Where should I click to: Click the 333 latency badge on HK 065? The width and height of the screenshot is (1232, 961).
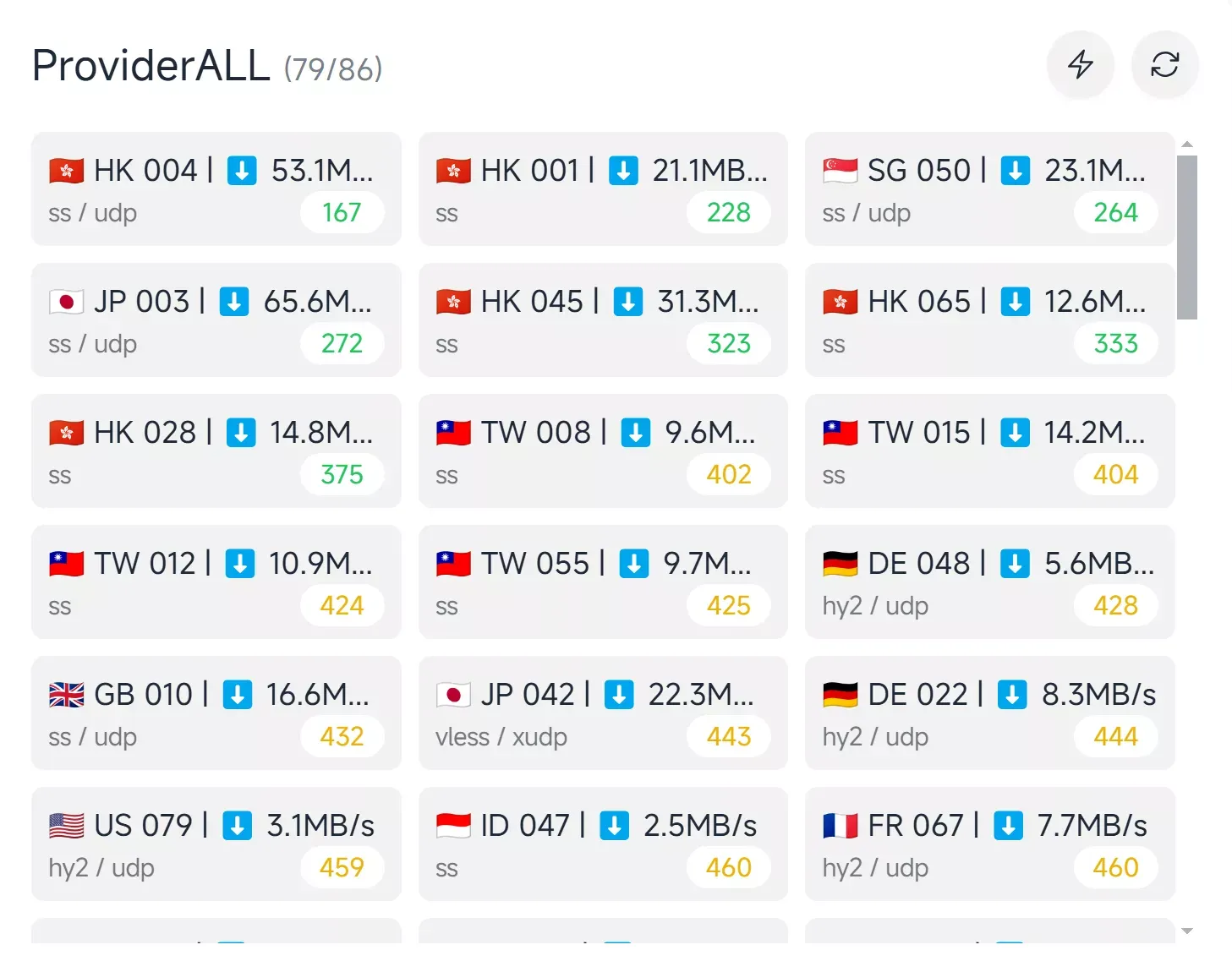1115,343
